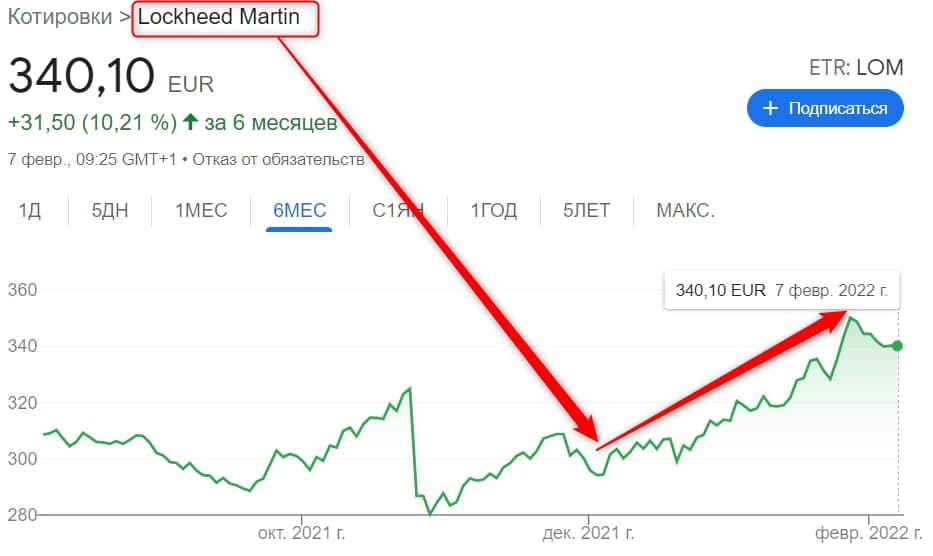Select the 5ЛЕТ time range tab
The width and height of the screenshot is (933, 556).
click(586, 211)
